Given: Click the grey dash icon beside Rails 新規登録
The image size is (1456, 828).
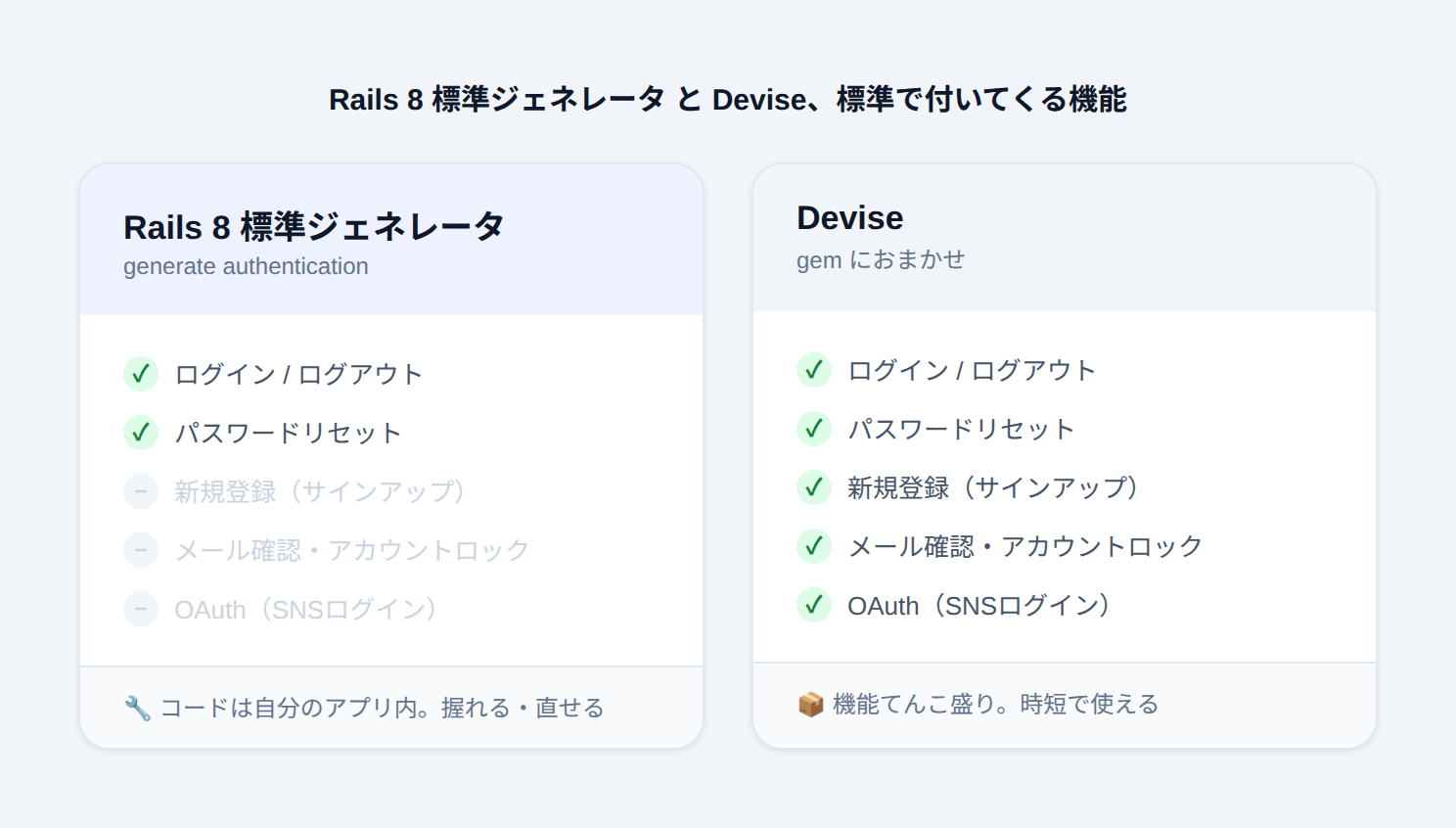Looking at the screenshot, I should [x=141, y=491].
